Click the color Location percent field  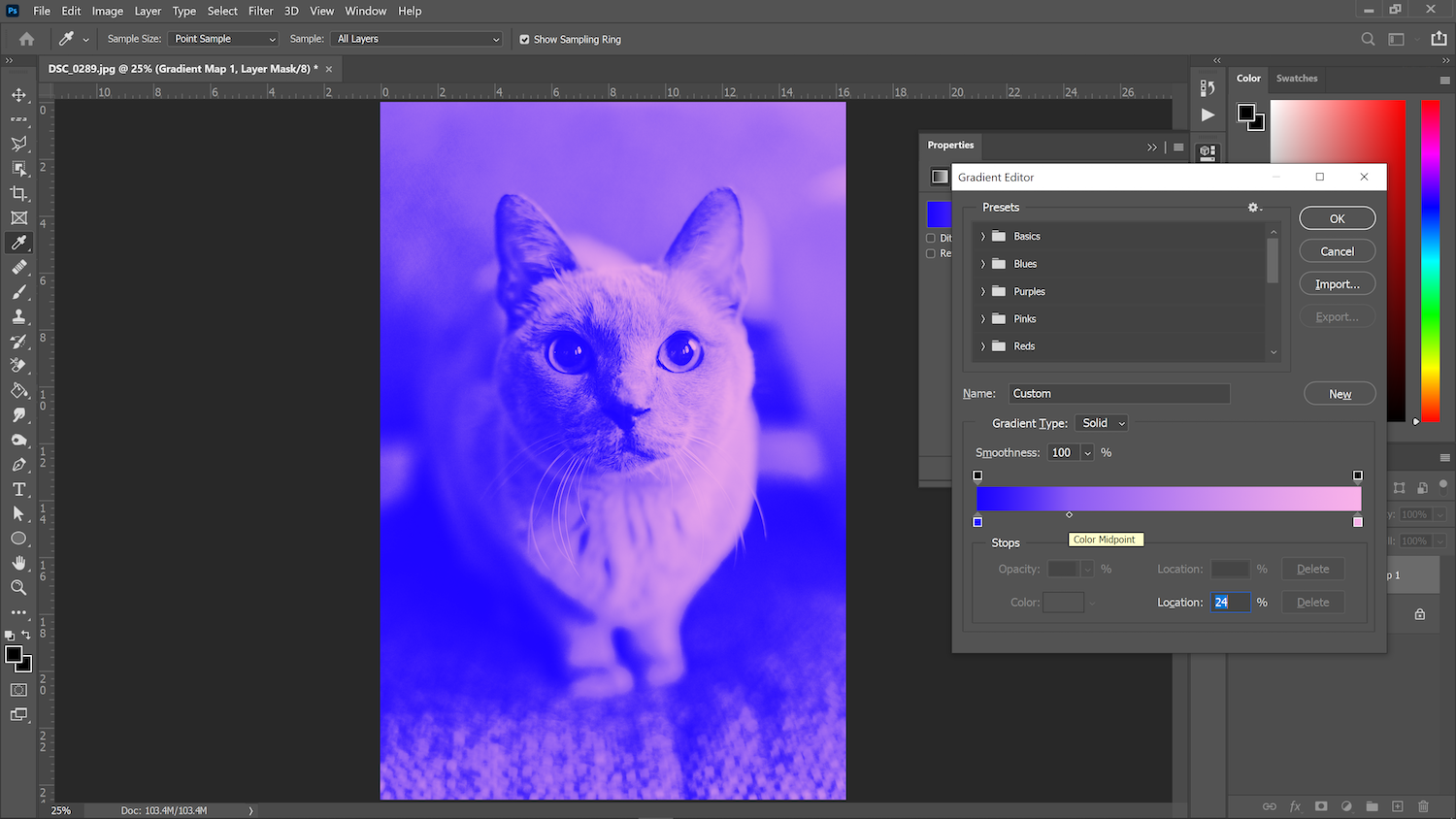[x=1230, y=603]
